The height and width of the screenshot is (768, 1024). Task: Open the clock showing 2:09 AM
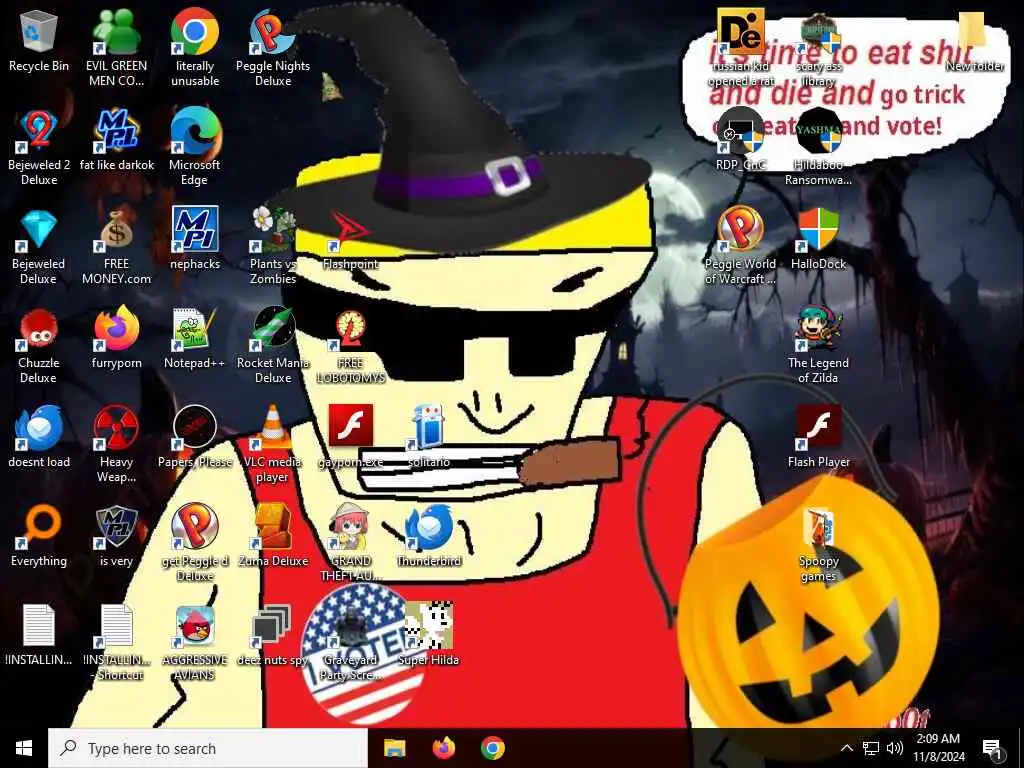pos(938,748)
